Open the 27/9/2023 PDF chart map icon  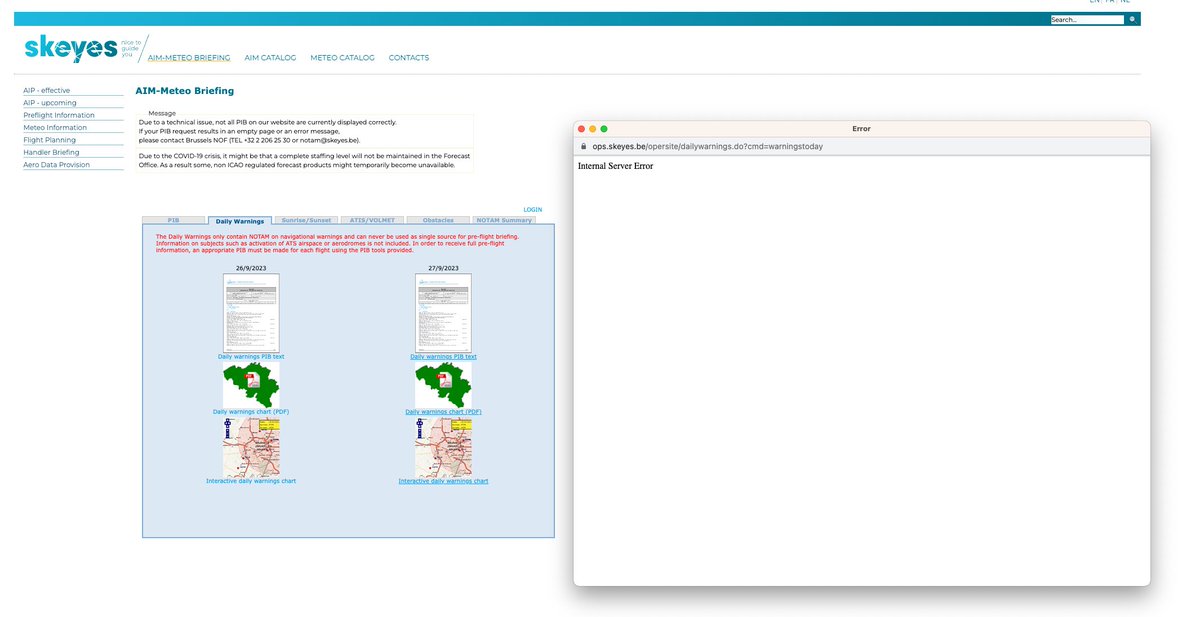pos(443,385)
